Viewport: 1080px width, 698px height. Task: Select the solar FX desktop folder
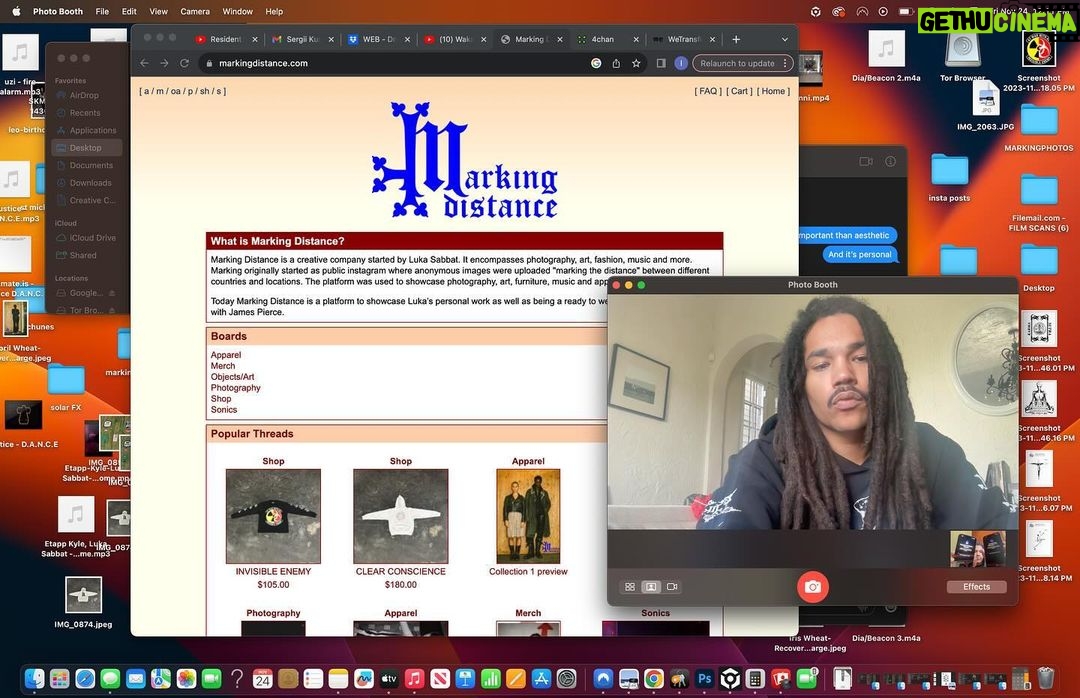pos(66,387)
